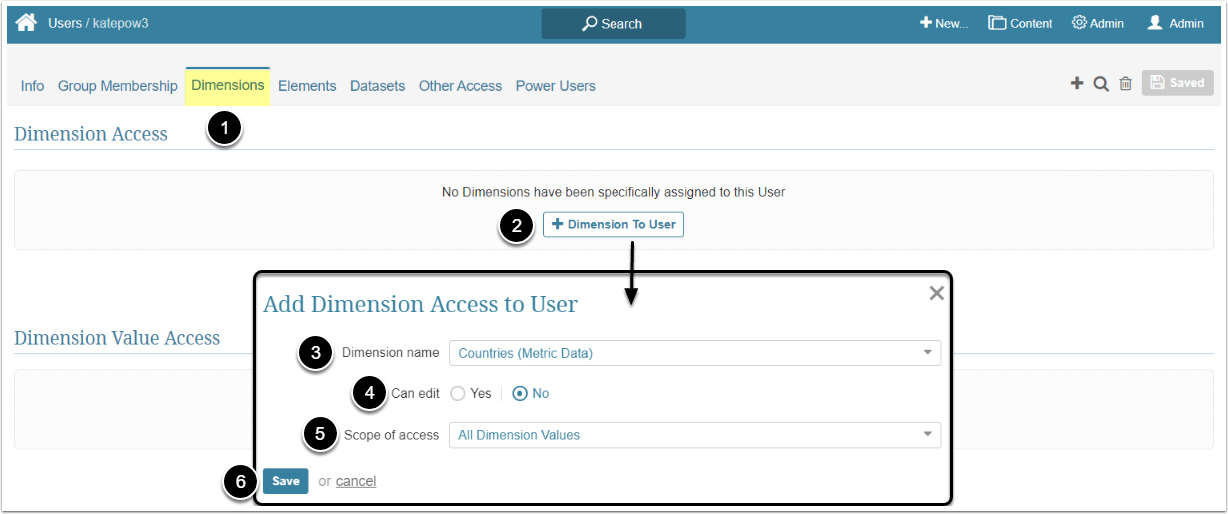Image resolution: width=1228 pixels, height=514 pixels.
Task: Click the Dimension To User button
Action: tap(613, 225)
